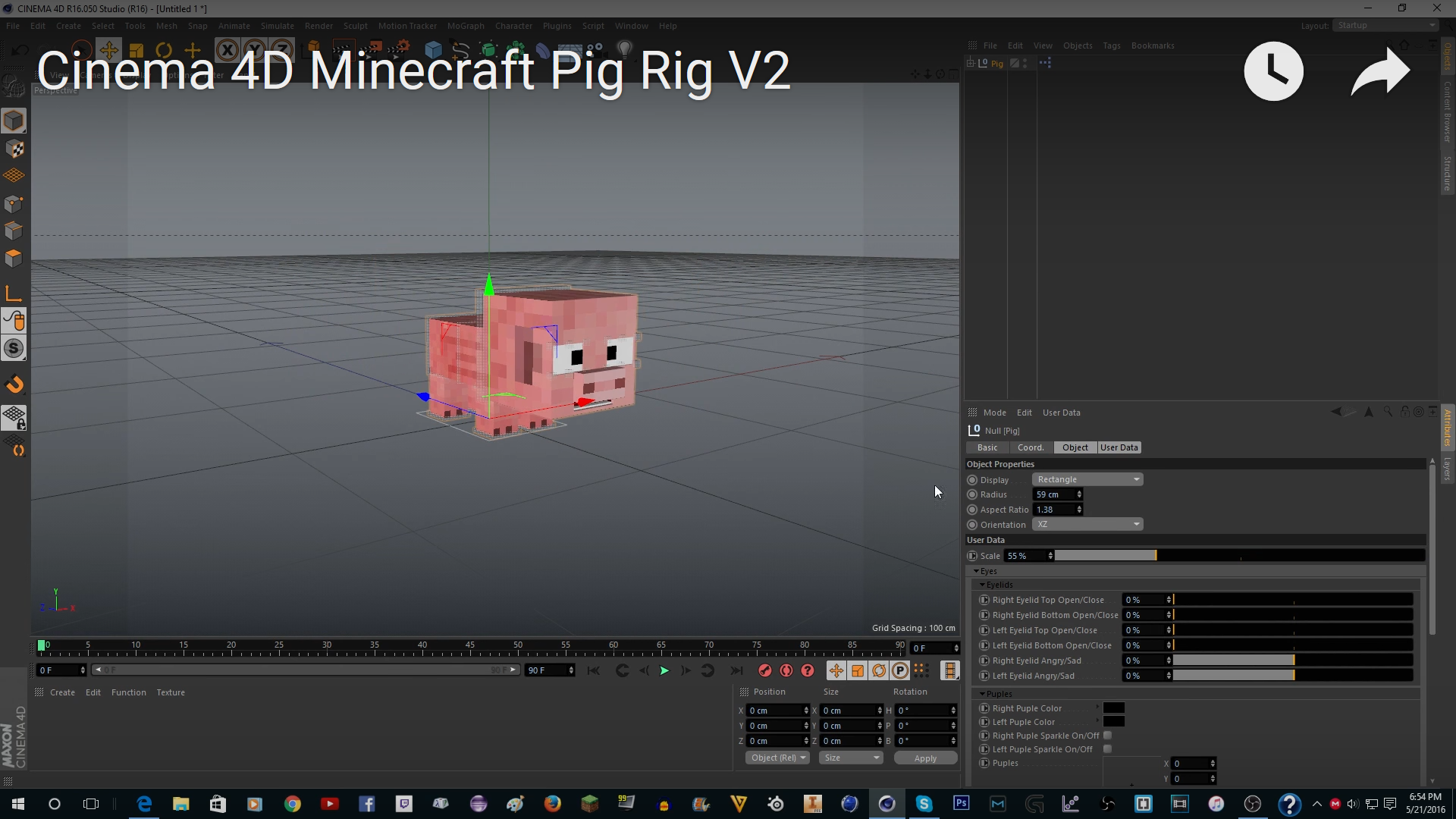Switch to Texture mode icon
The width and height of the screenshot is (1456, 819).
click(x=14, y=149)
